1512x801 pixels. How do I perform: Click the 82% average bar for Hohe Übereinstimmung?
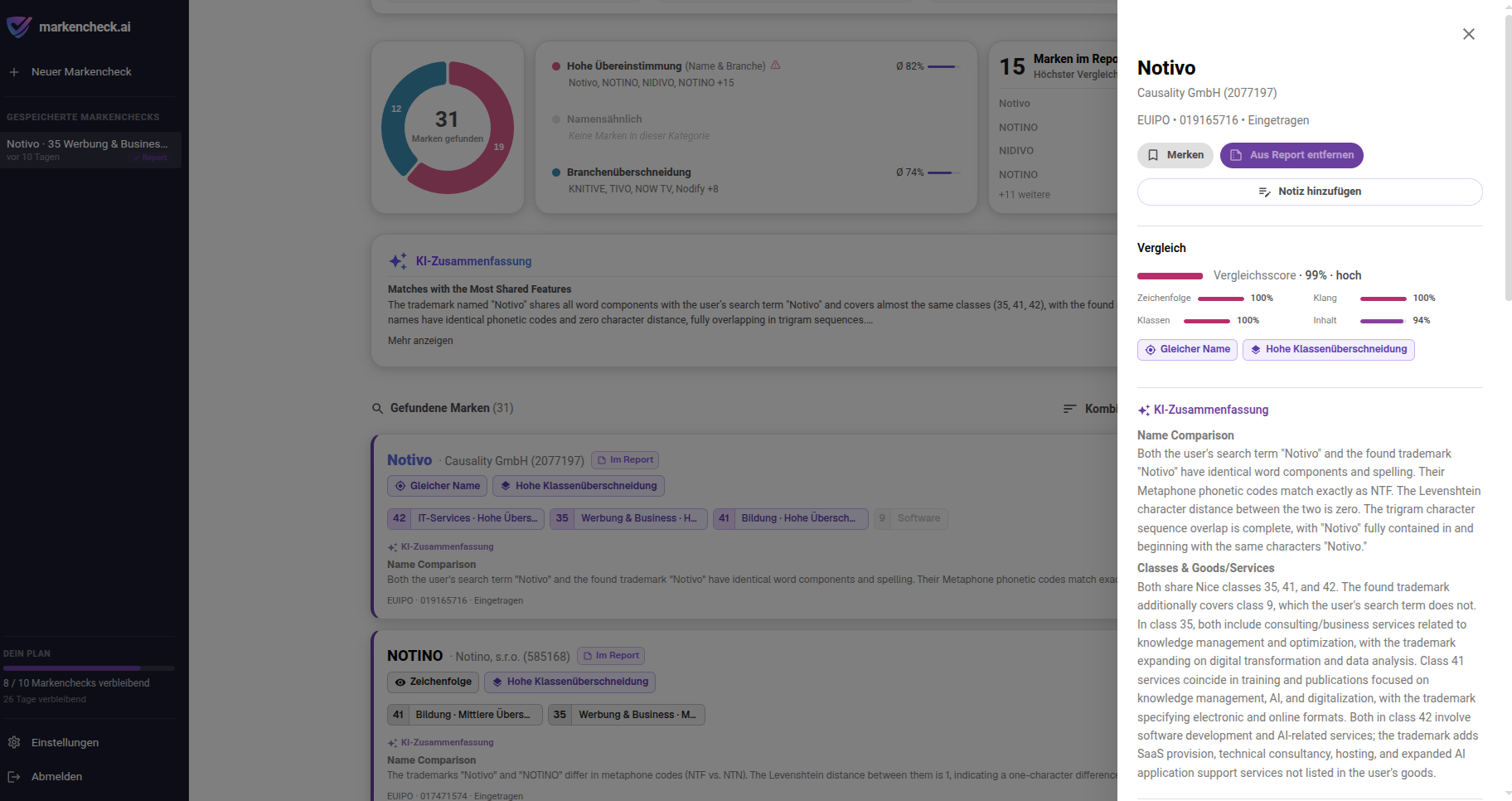tap(943, 66)
